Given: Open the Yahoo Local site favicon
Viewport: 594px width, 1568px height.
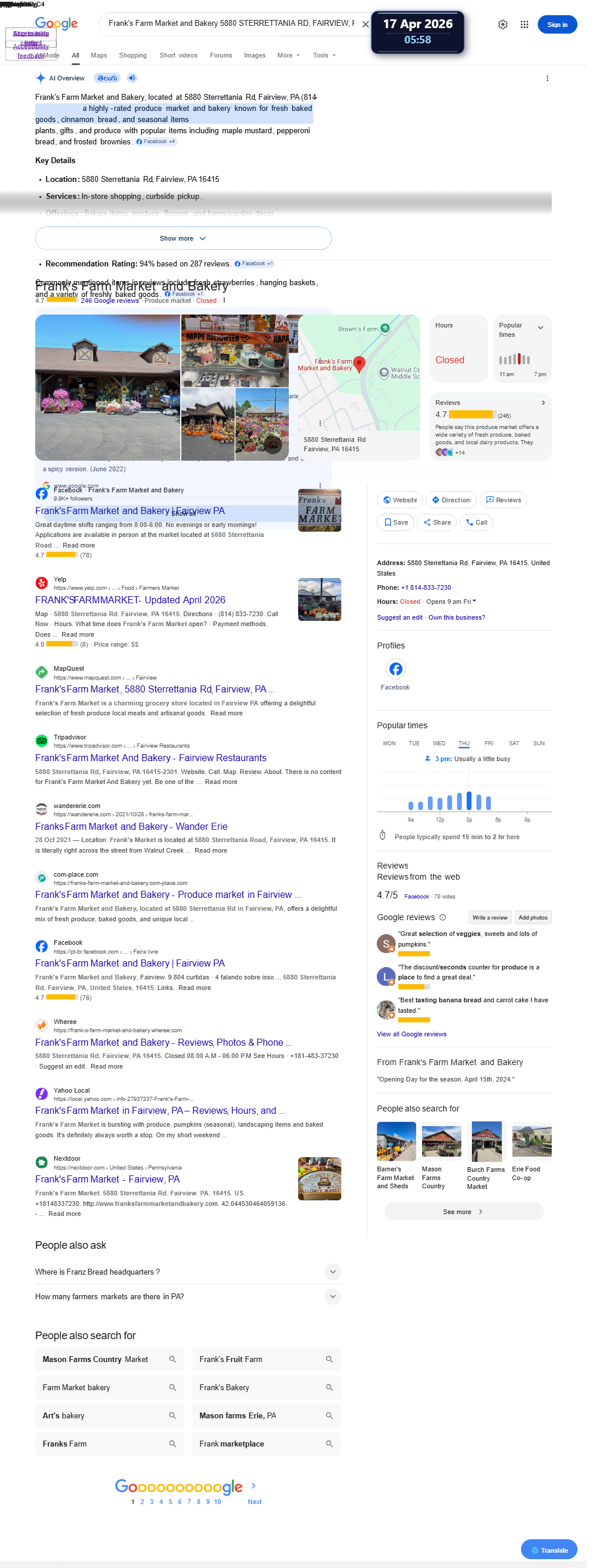Looking at the screenshot, I should [42, 1094].
